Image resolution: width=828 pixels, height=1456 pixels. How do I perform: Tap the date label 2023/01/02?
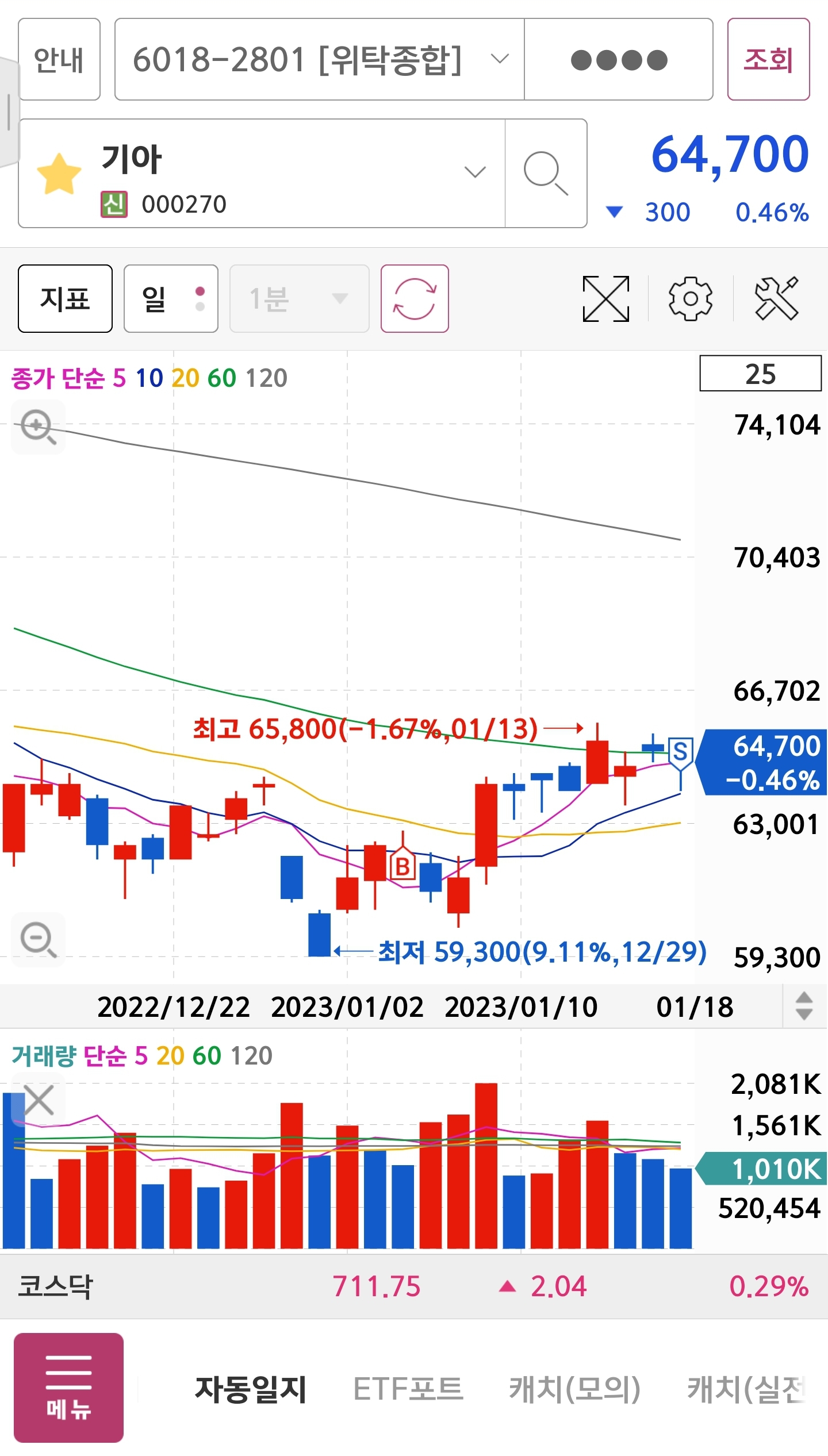[347, 1007]
